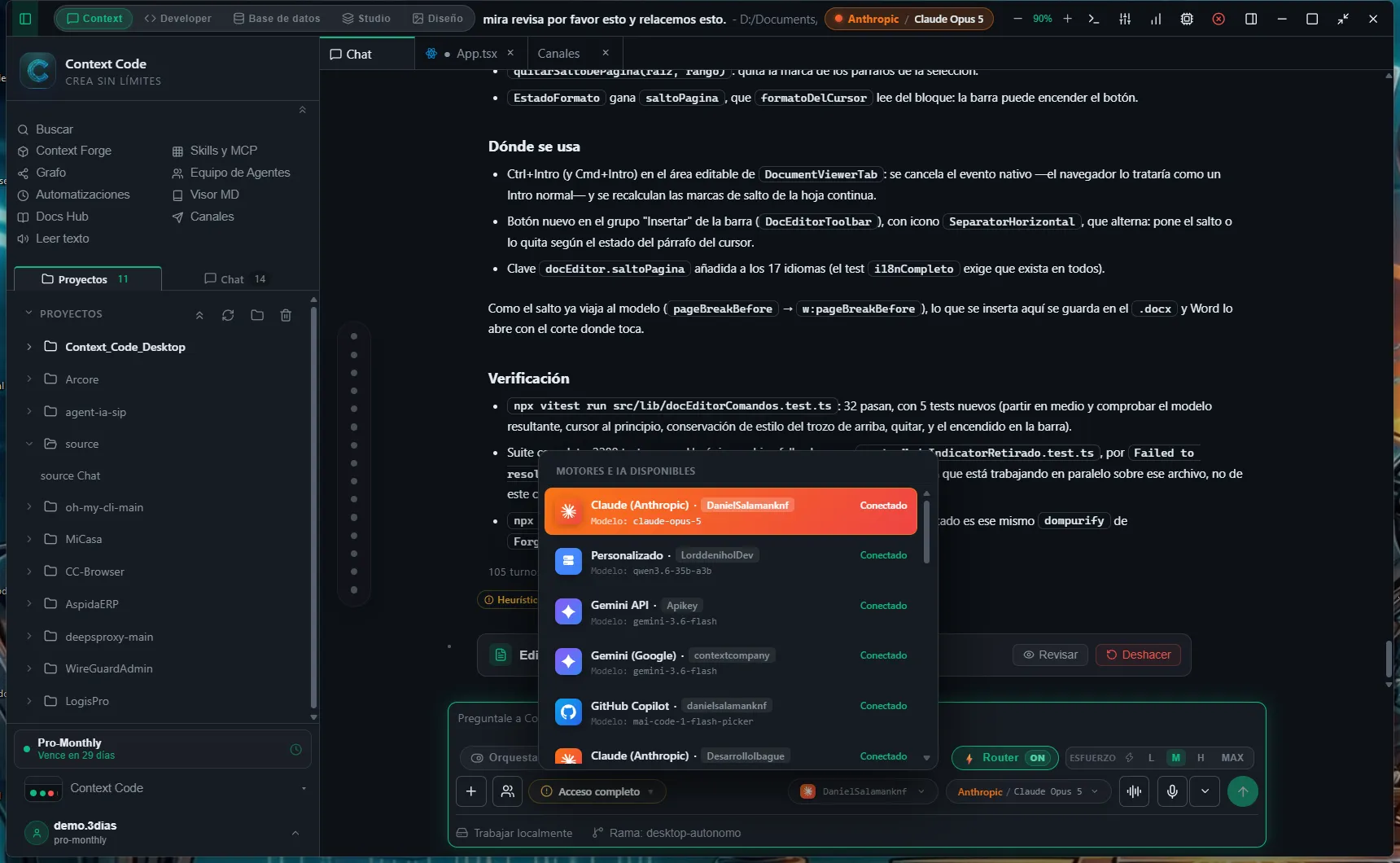
Task: Close the Canales tab
Action: [606, 53]
